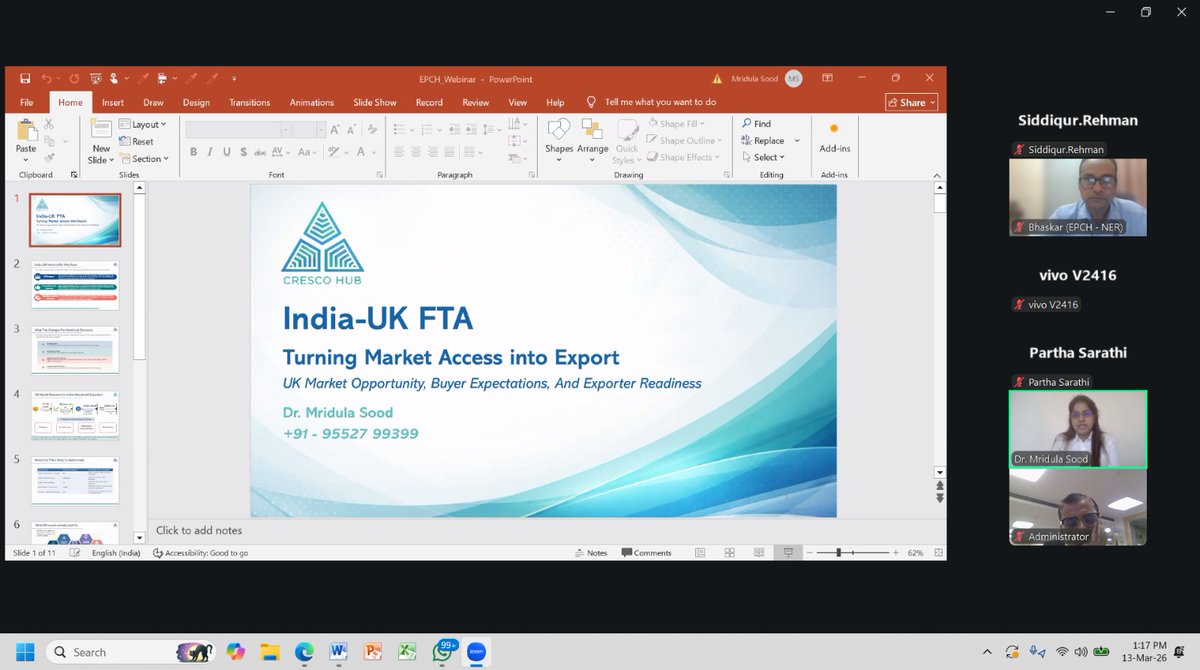Switch to the Insert tab

click(113, 102)
